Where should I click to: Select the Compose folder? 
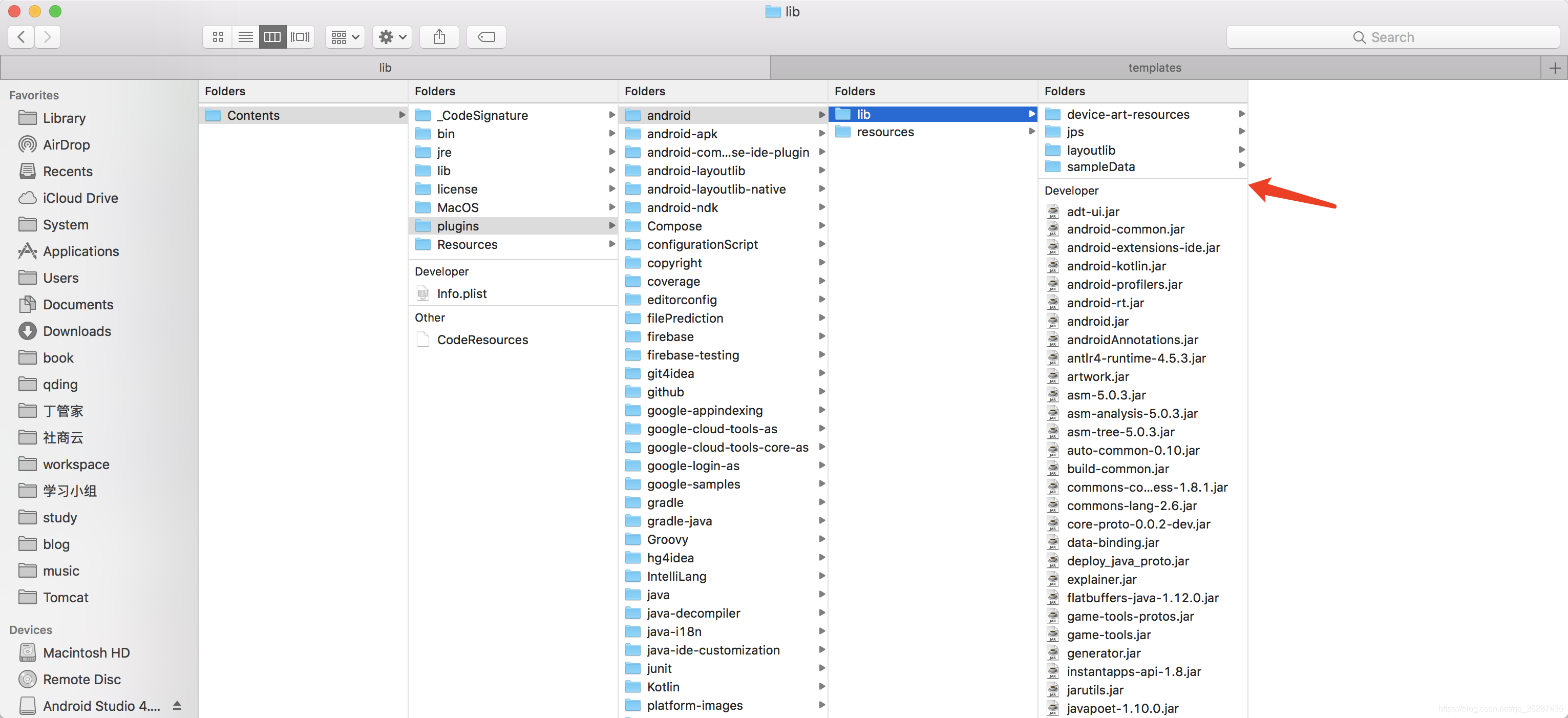(x=723, y=226)
